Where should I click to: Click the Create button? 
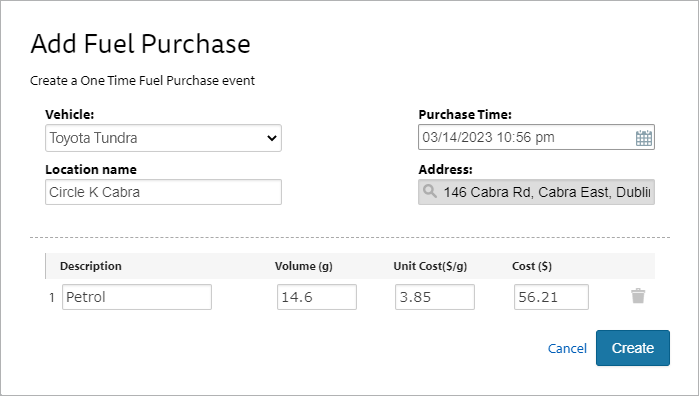(x=633, y=348)
